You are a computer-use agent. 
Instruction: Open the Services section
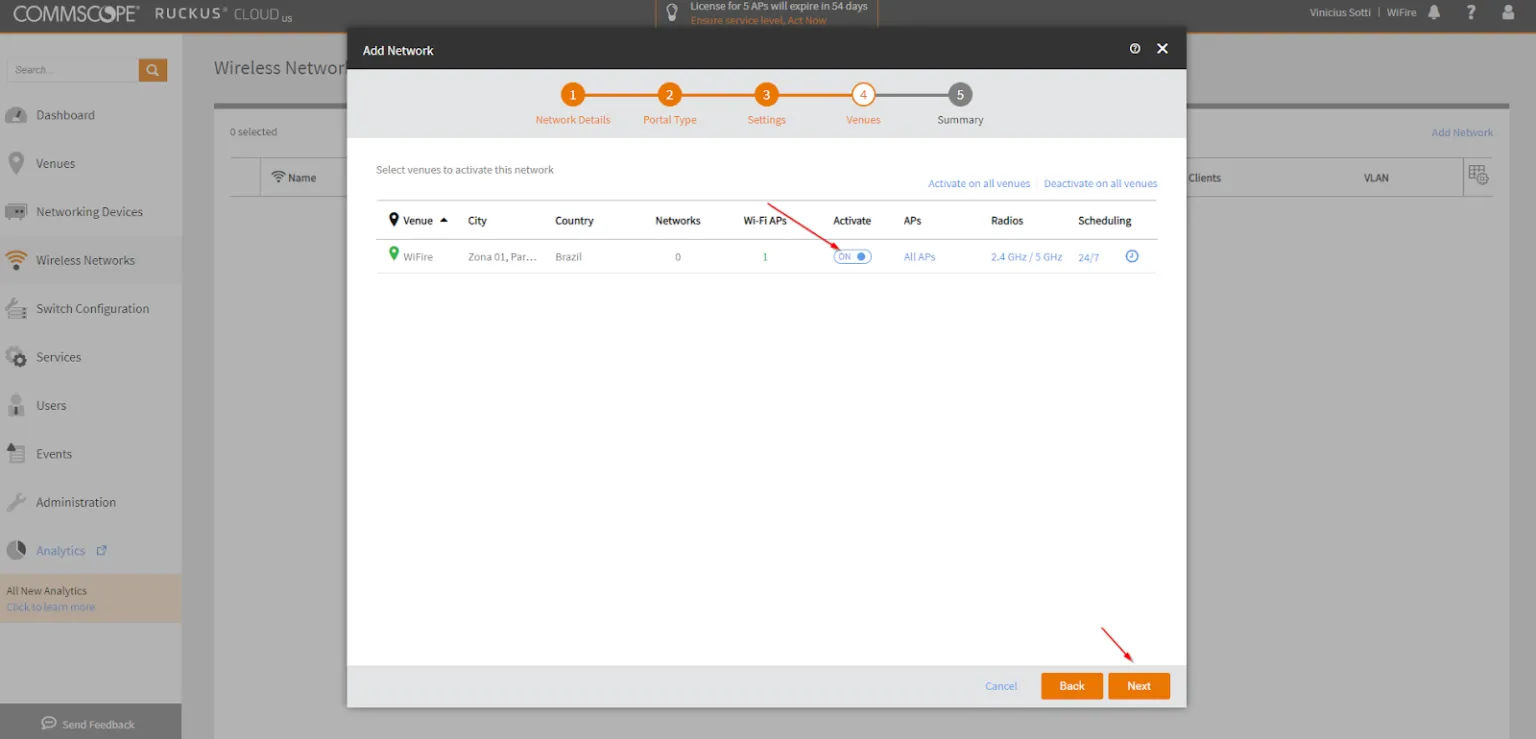[x=58, y=357]
